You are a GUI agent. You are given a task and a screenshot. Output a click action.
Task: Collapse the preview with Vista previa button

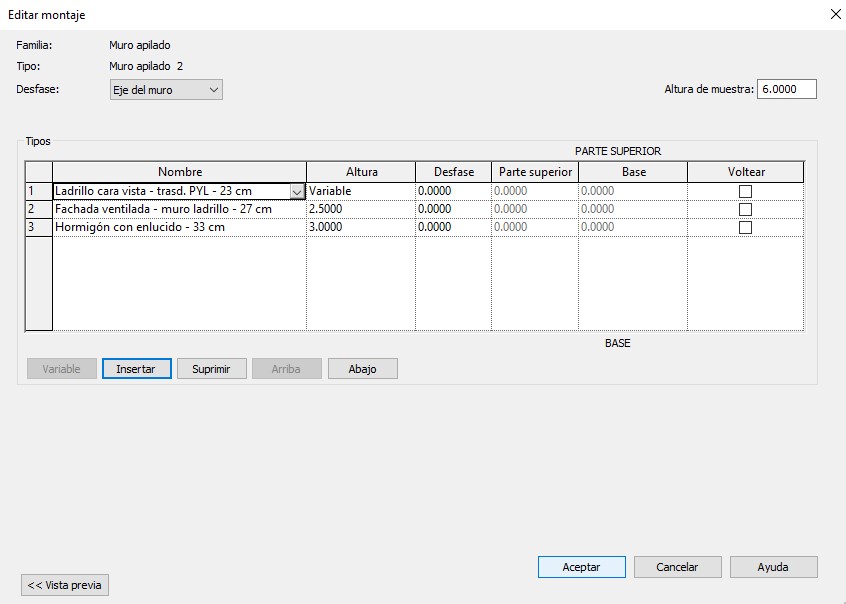65,585
